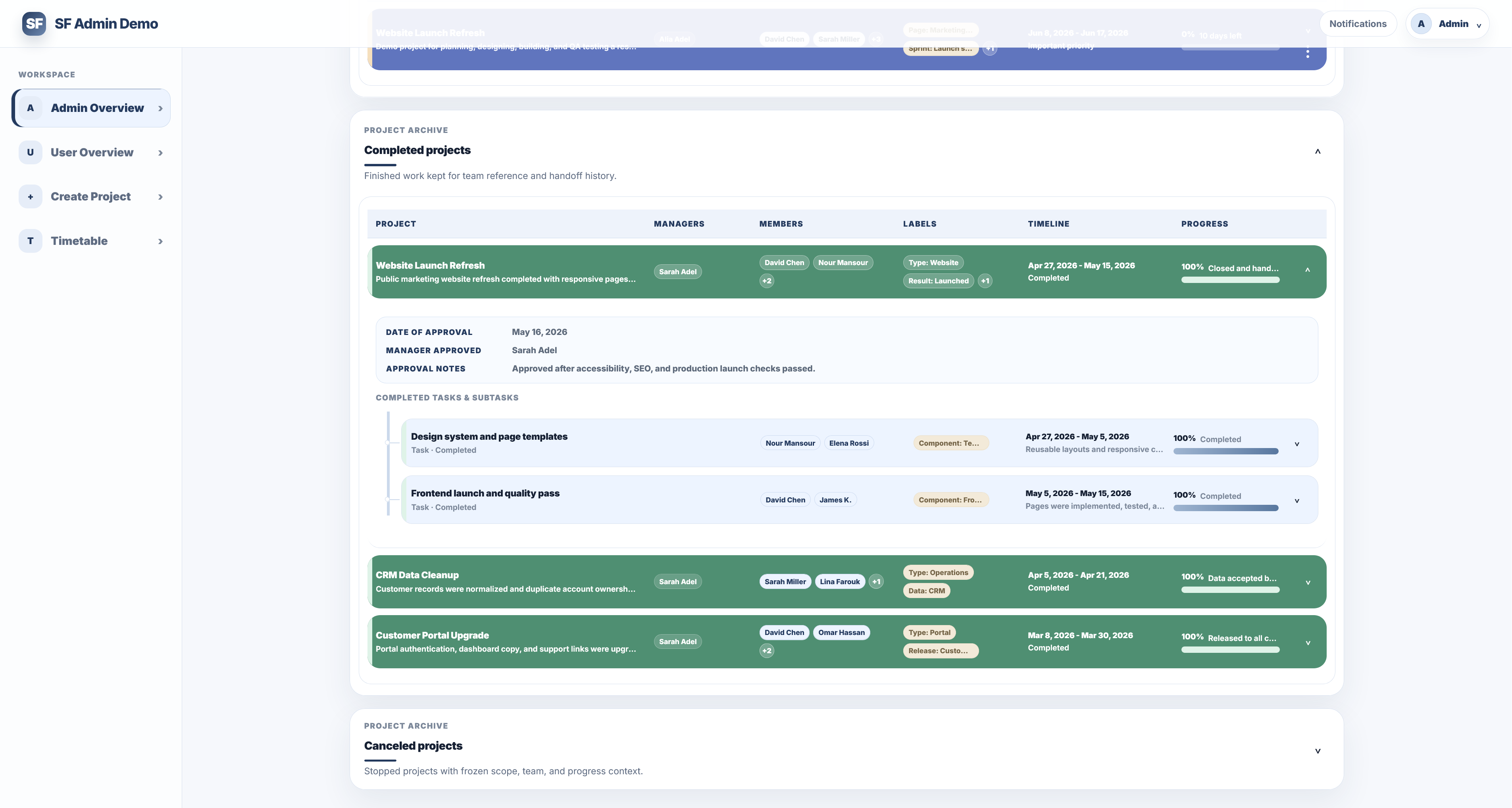The width and height of the screenshot is (1512, 808).
Task: Click timeline Apr 5, 2026 - Apr 21, 2026
Action: click(x=1078, y=575)
